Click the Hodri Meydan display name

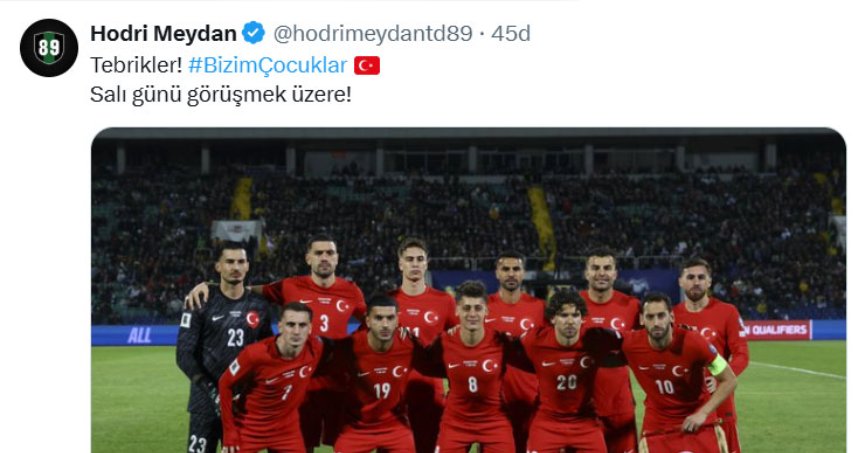tap(163, 34)
